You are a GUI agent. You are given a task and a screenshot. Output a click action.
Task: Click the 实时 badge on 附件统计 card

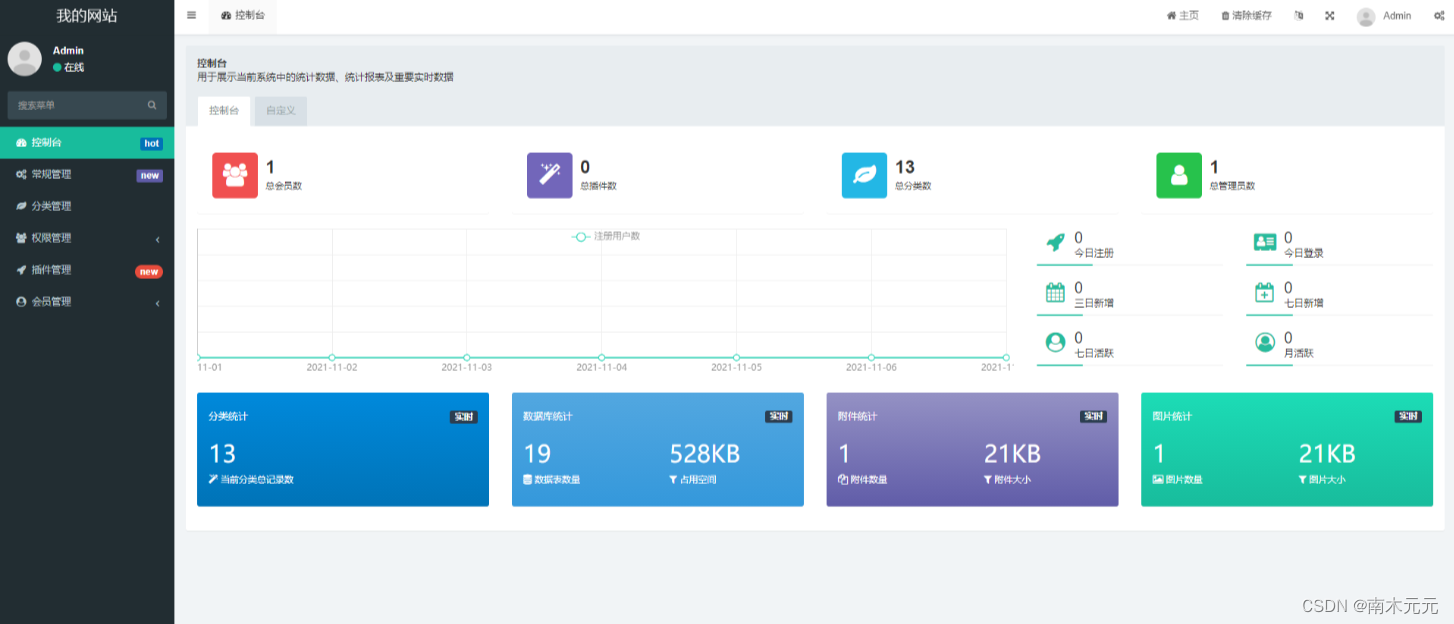(x=1093, y=417)
